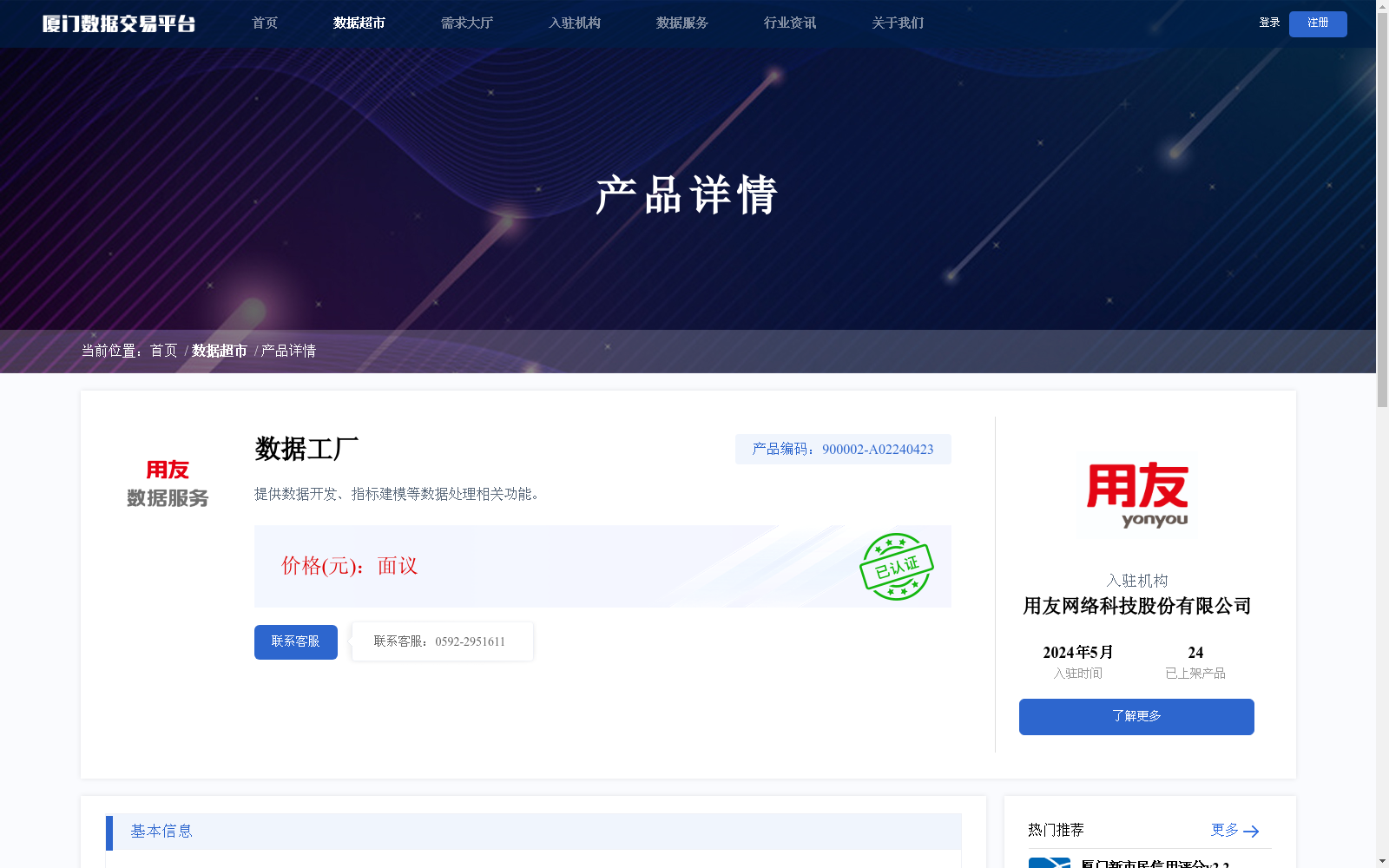
Task: Open the 数据超市 navigation menu item
Action: 359,23
